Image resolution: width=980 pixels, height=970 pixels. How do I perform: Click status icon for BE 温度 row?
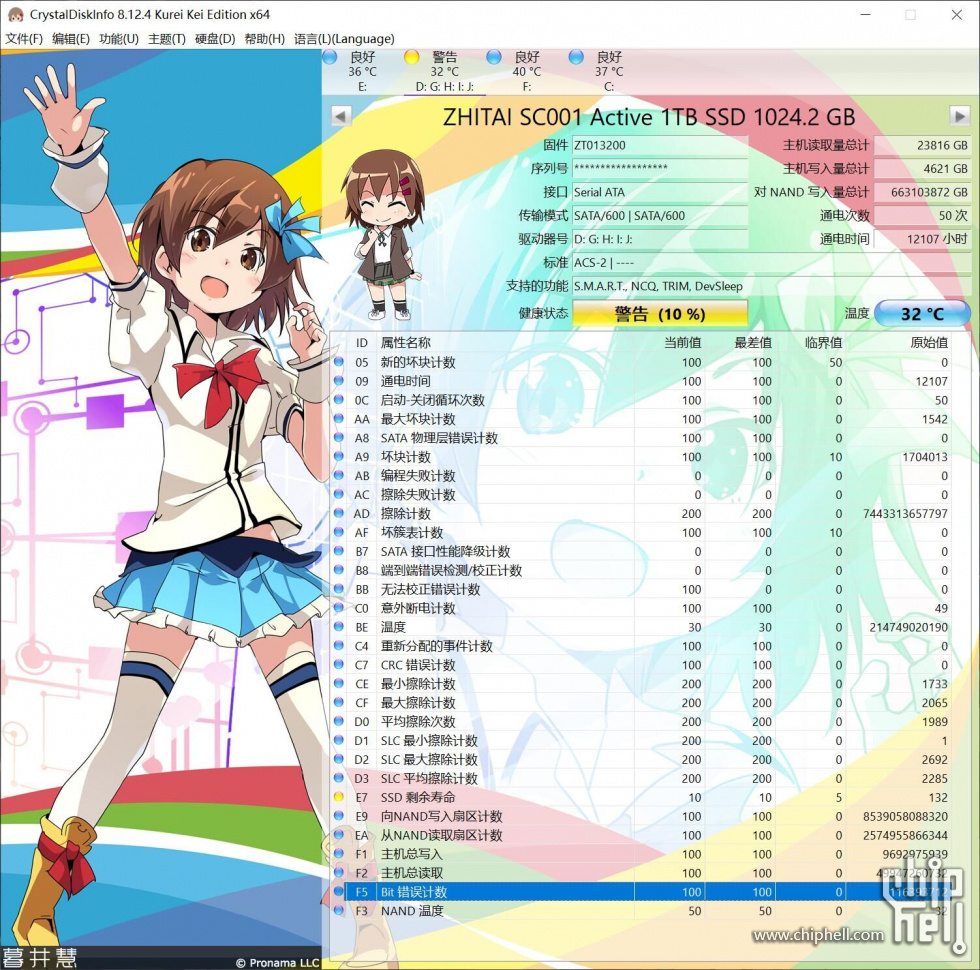coord(339,626)
